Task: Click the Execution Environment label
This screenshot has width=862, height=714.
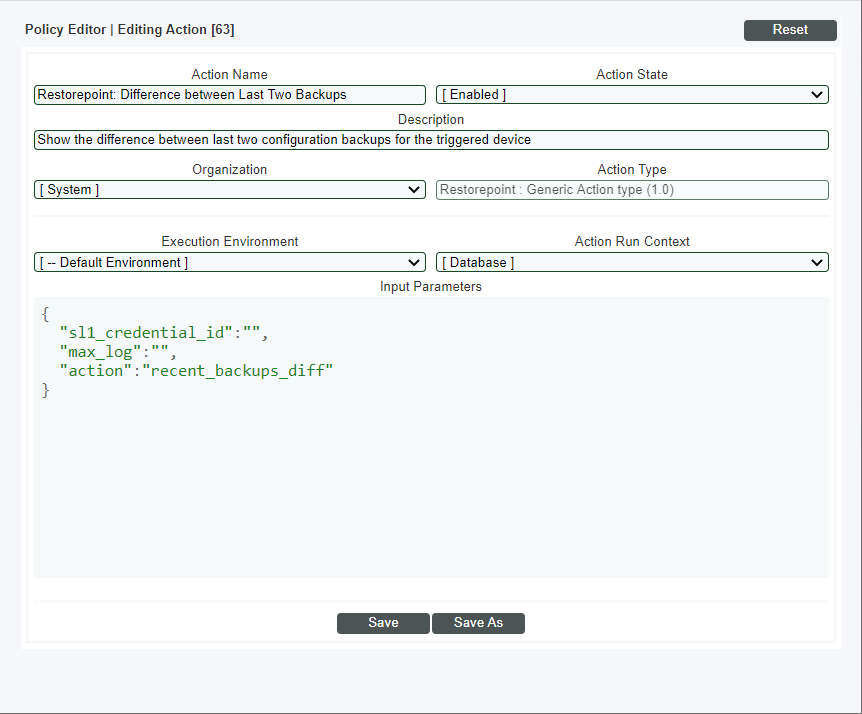Action: (x=230, y=241)
